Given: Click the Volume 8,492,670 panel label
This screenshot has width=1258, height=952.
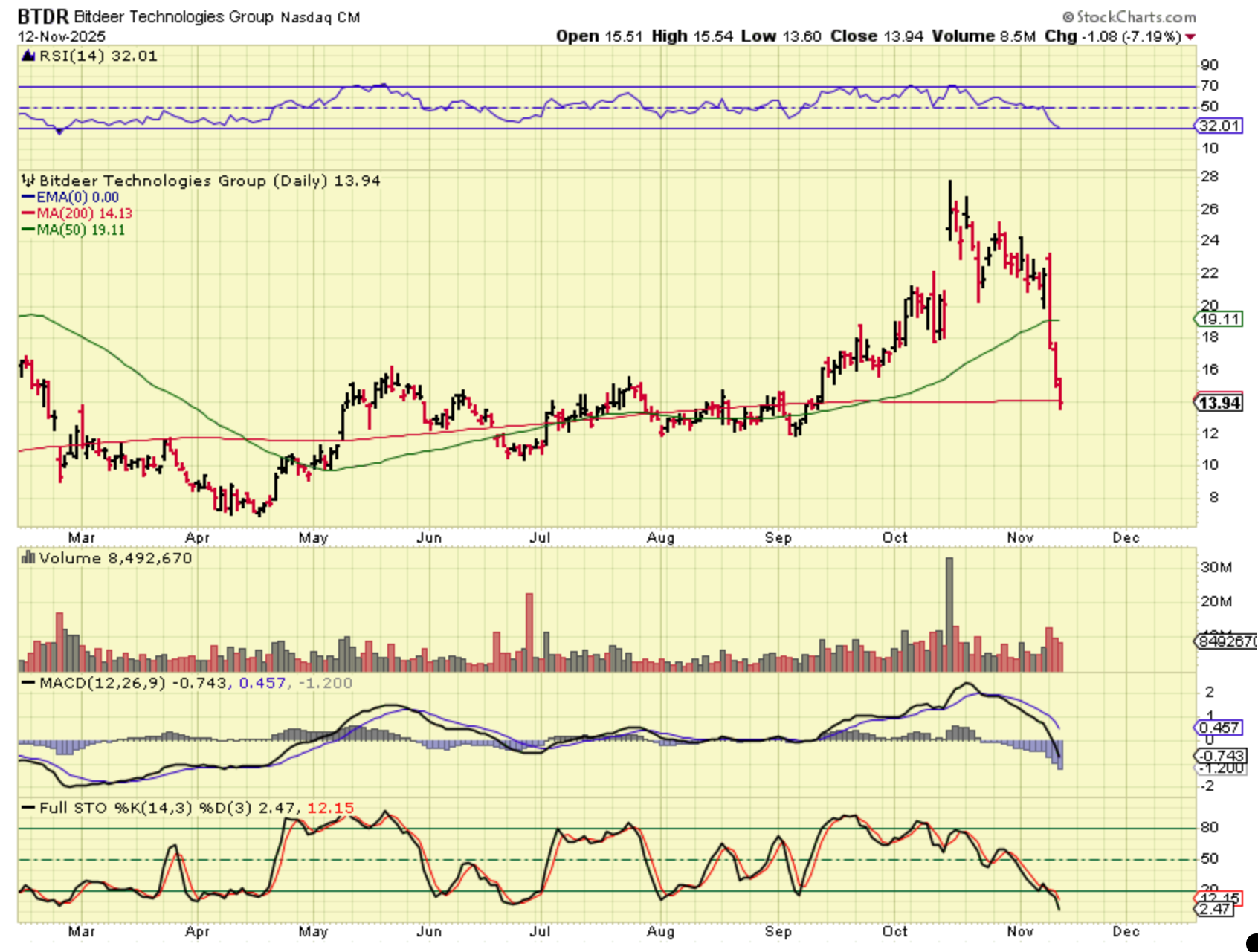Looking at the screenshot, I should coord(115,558).
